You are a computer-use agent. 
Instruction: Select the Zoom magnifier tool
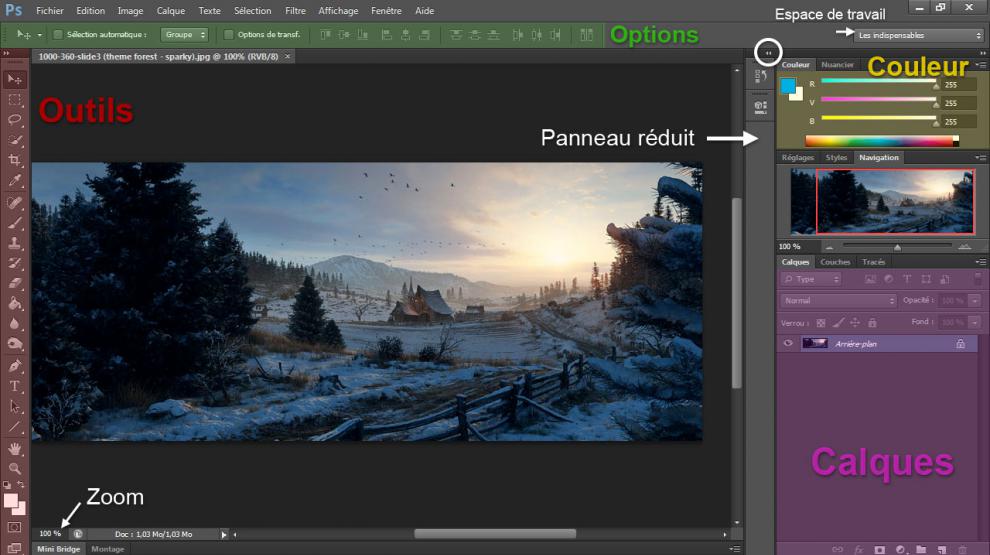coord(15,469)
